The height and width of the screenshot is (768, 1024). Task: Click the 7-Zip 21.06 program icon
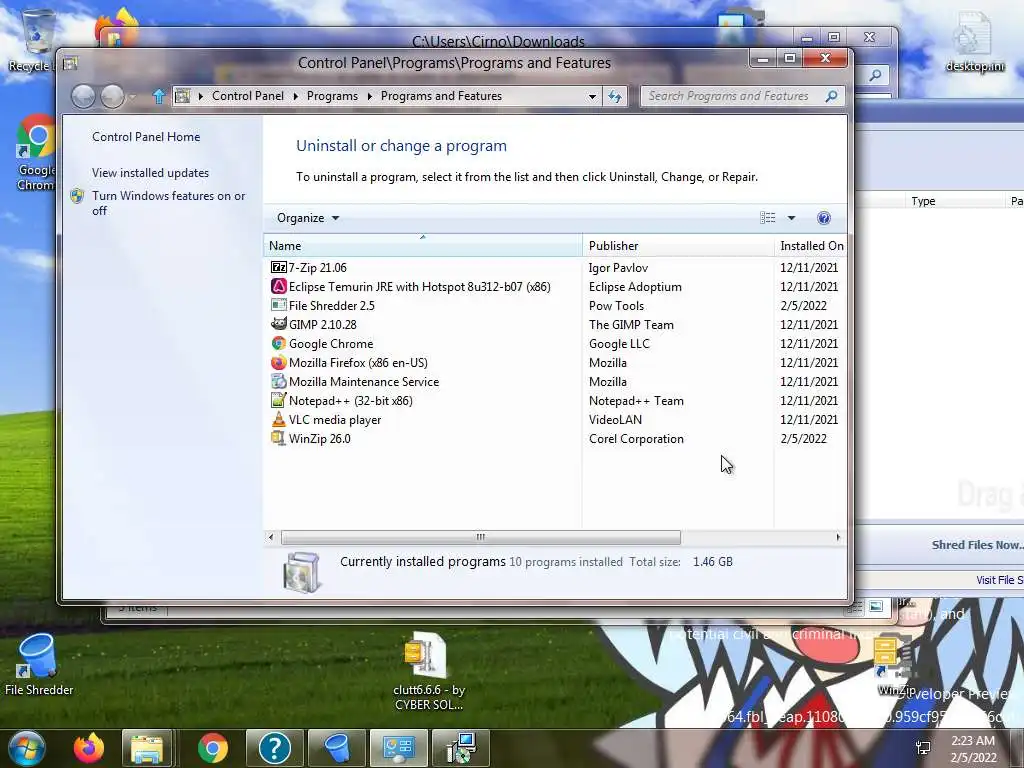click(x=279, y=267)
